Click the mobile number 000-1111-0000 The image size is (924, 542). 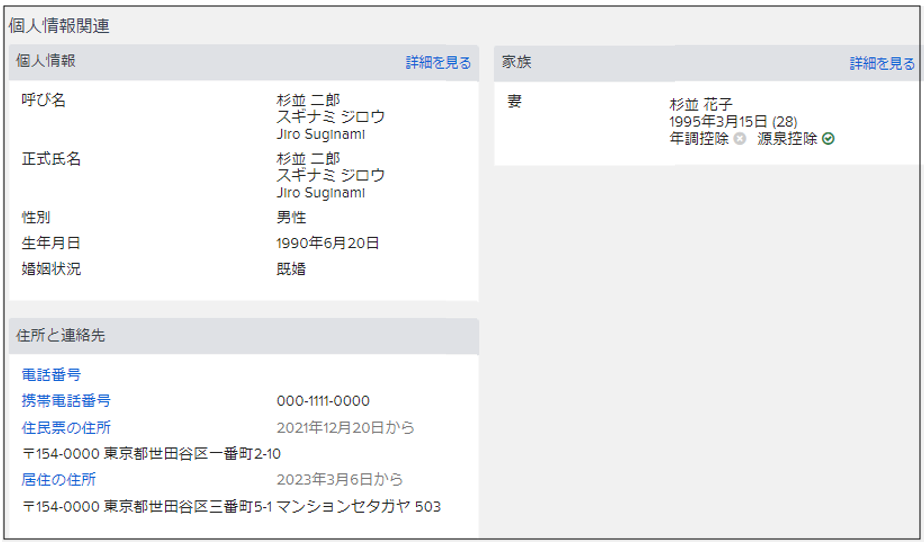(323, 401)
